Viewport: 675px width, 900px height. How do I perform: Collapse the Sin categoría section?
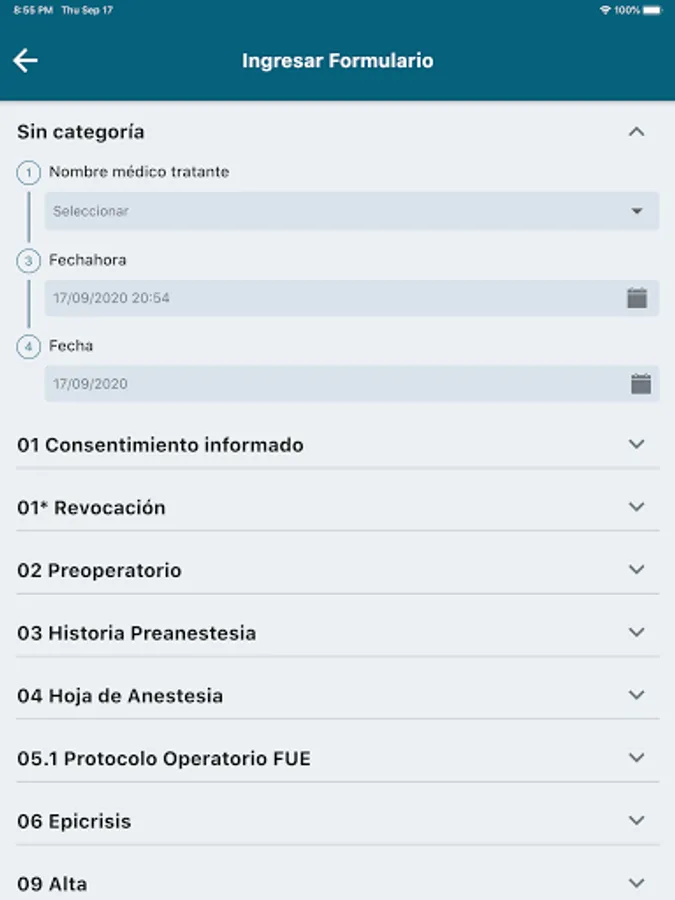tap(636, 132)
